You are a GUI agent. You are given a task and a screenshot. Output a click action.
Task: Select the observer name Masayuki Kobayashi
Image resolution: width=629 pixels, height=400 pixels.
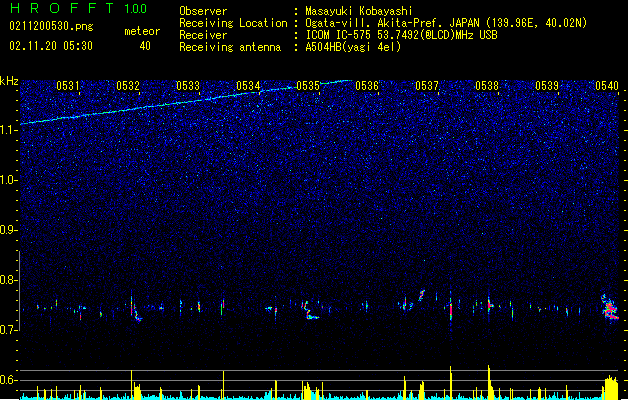pos(359,11)
